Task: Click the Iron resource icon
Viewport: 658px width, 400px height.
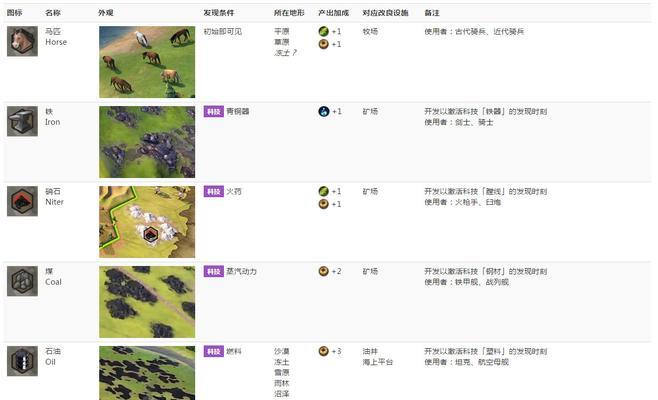Action: coord(22,121)
